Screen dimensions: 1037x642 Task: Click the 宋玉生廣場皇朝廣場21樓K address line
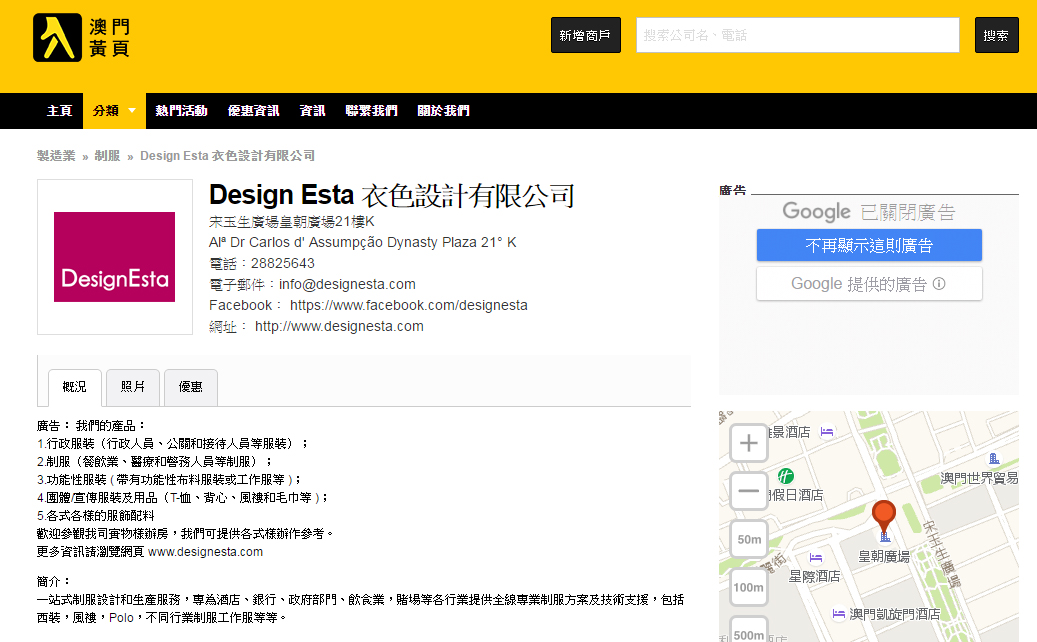(x=292, y=221)
